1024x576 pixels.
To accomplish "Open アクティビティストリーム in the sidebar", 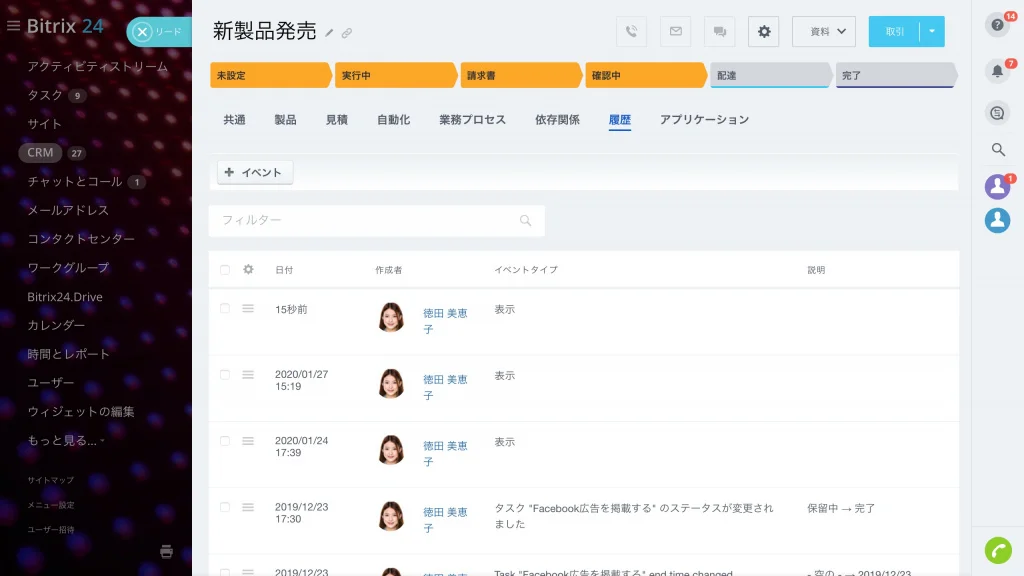I will tap(97, 67).
